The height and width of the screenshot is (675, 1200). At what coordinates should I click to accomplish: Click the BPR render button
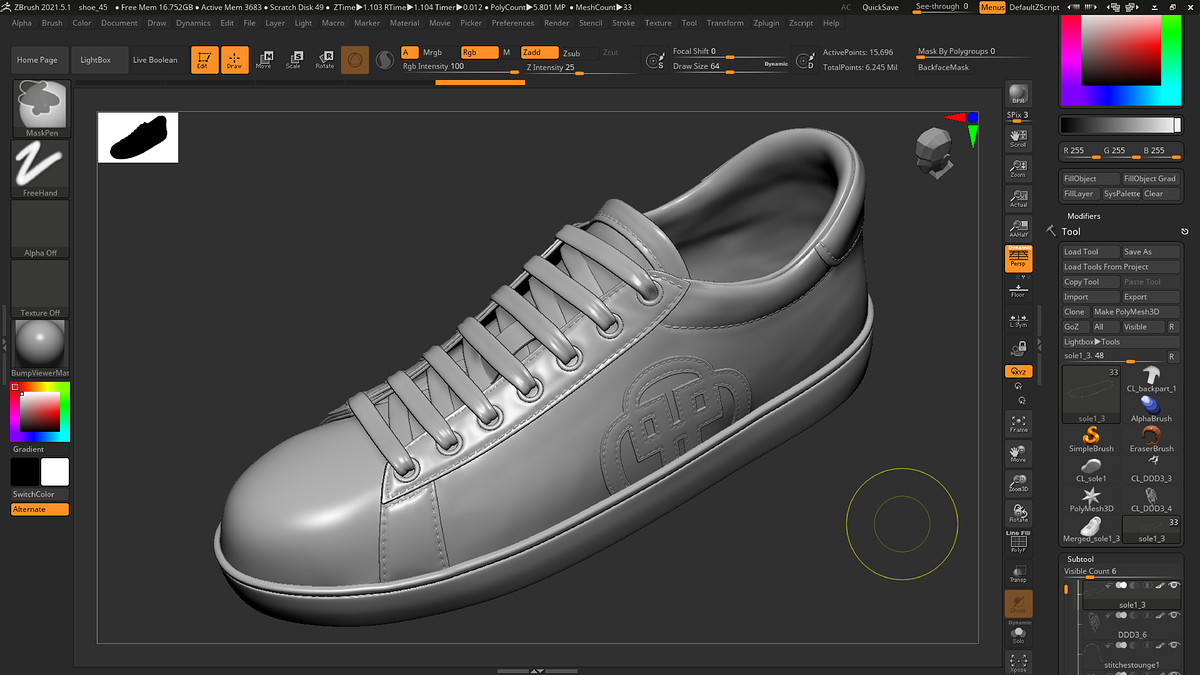[1018, 93]
